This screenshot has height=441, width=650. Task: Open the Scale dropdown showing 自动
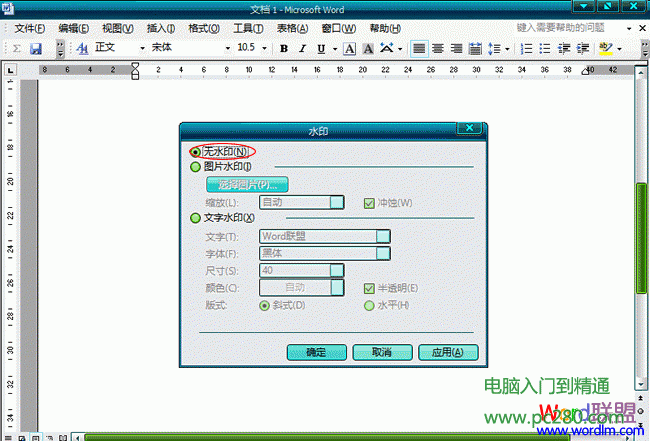click(337, 202)
